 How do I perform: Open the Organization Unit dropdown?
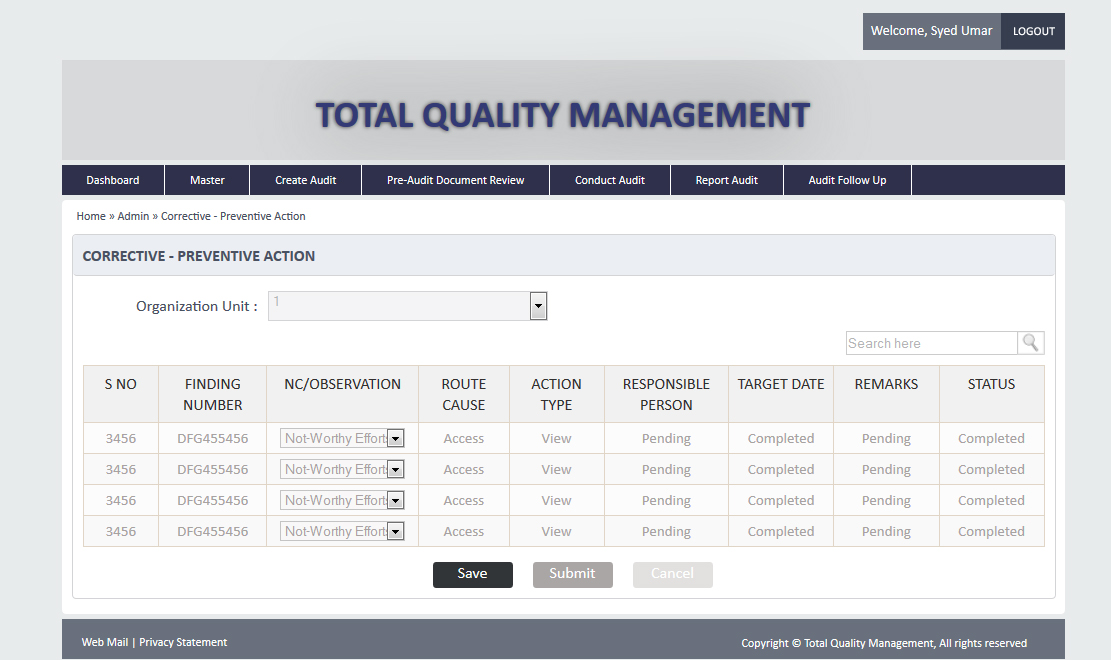[x=538, y=306]
